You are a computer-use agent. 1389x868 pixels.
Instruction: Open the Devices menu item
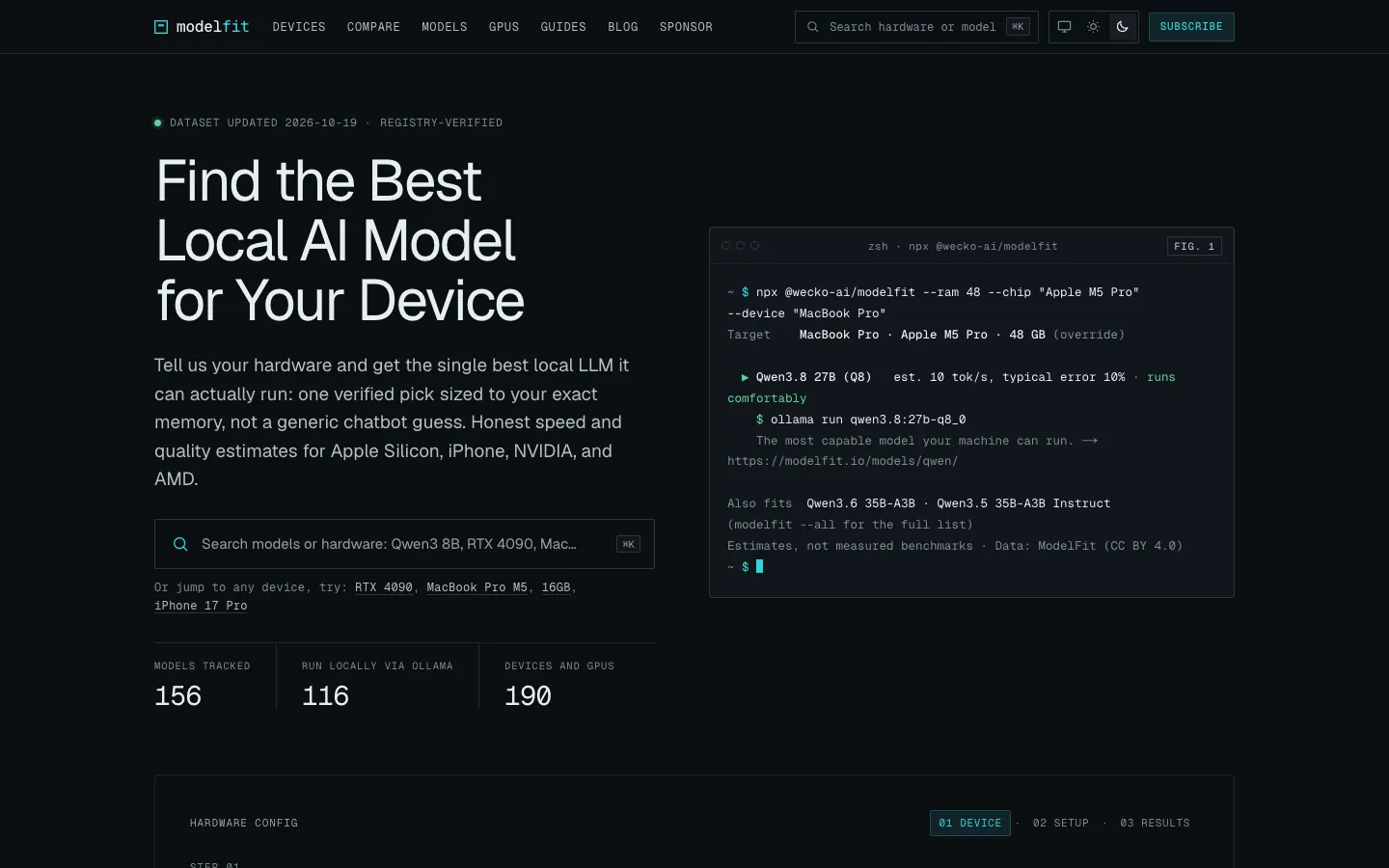pos(299,27)
